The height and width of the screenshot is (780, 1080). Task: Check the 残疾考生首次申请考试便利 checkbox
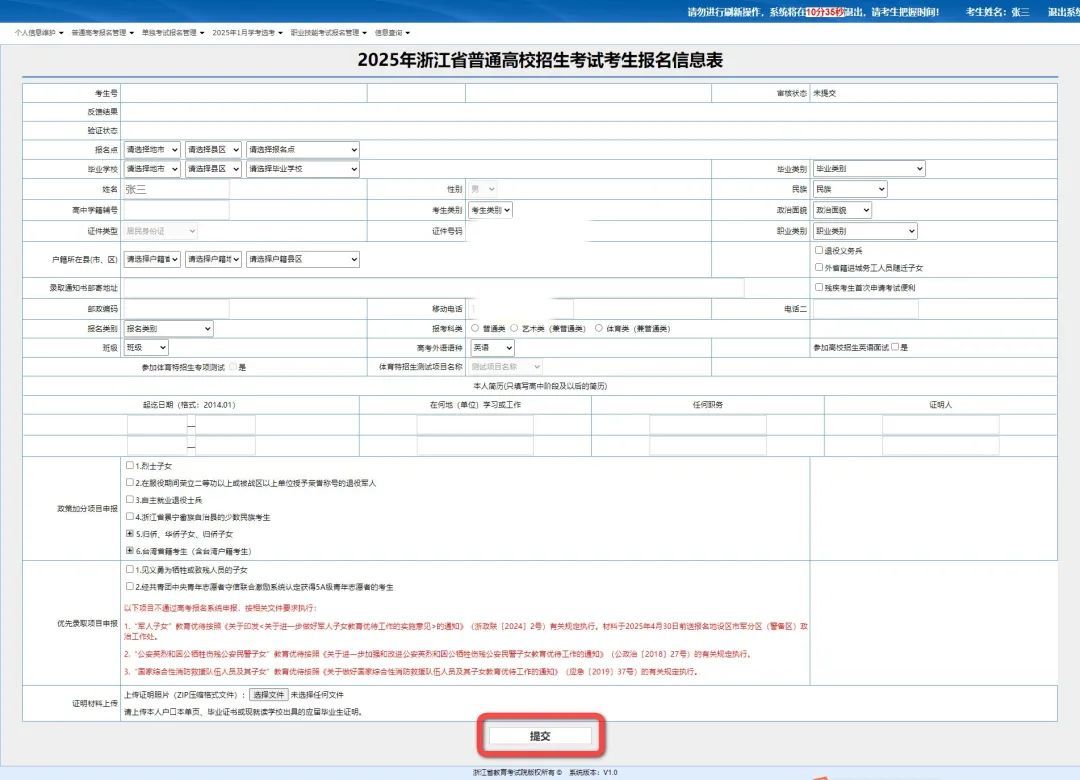click(x=819, y=287)
